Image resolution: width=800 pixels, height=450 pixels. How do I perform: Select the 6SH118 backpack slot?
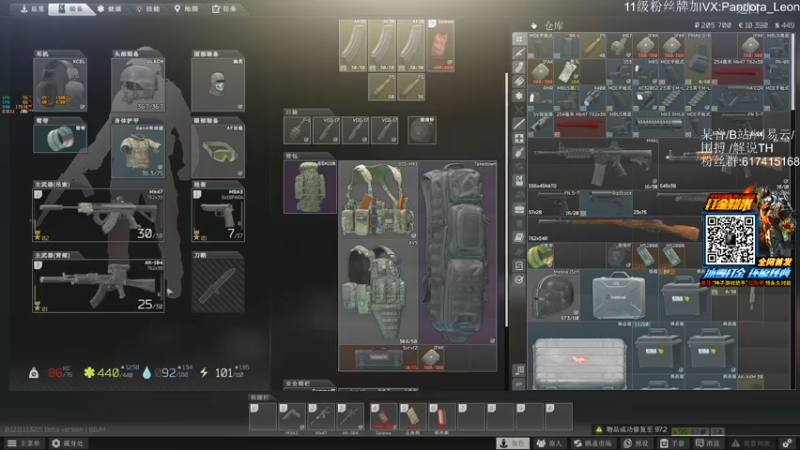310,186
